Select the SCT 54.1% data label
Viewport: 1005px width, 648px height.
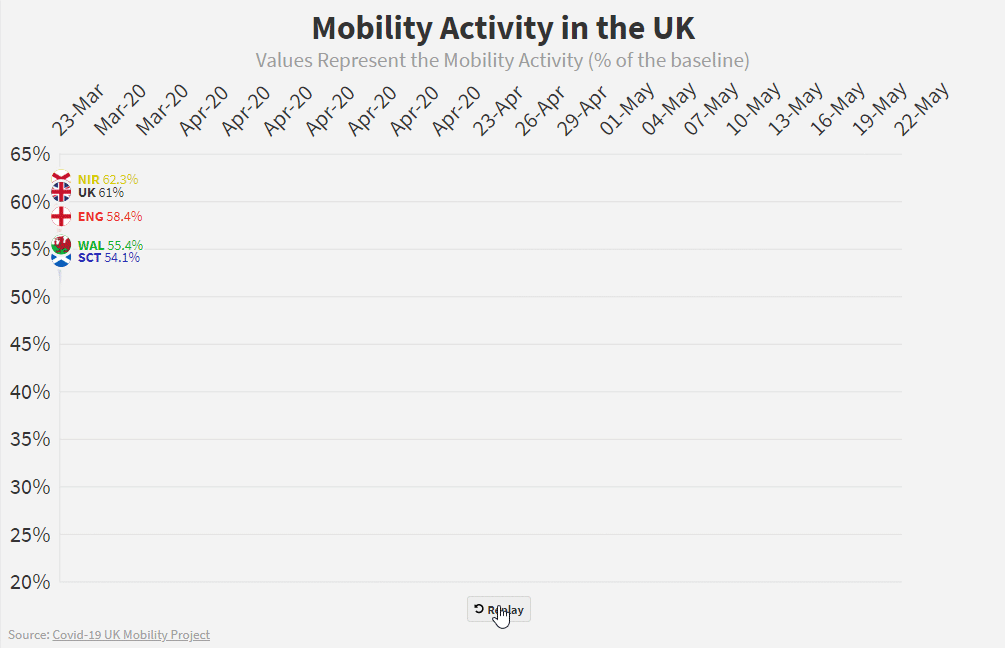[108, 258]
